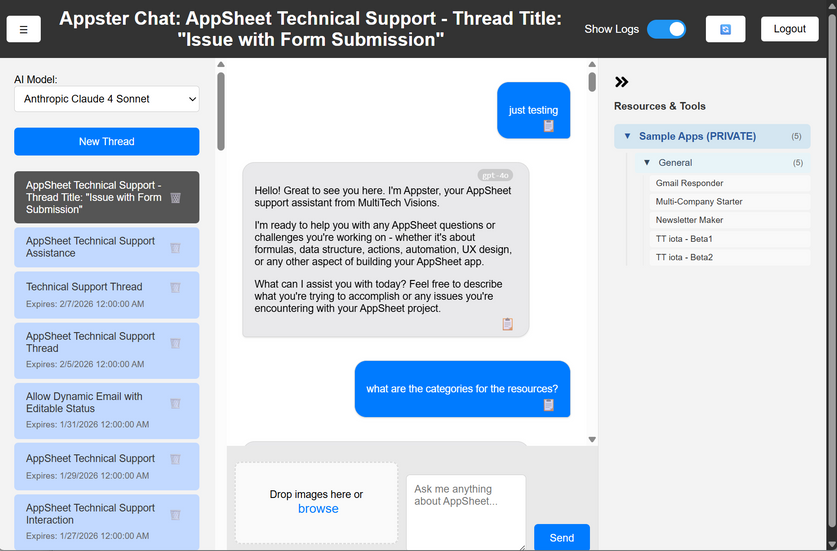Select the AppSheet Technical Support thread expiring 1/29/2026

coord(107,466)
